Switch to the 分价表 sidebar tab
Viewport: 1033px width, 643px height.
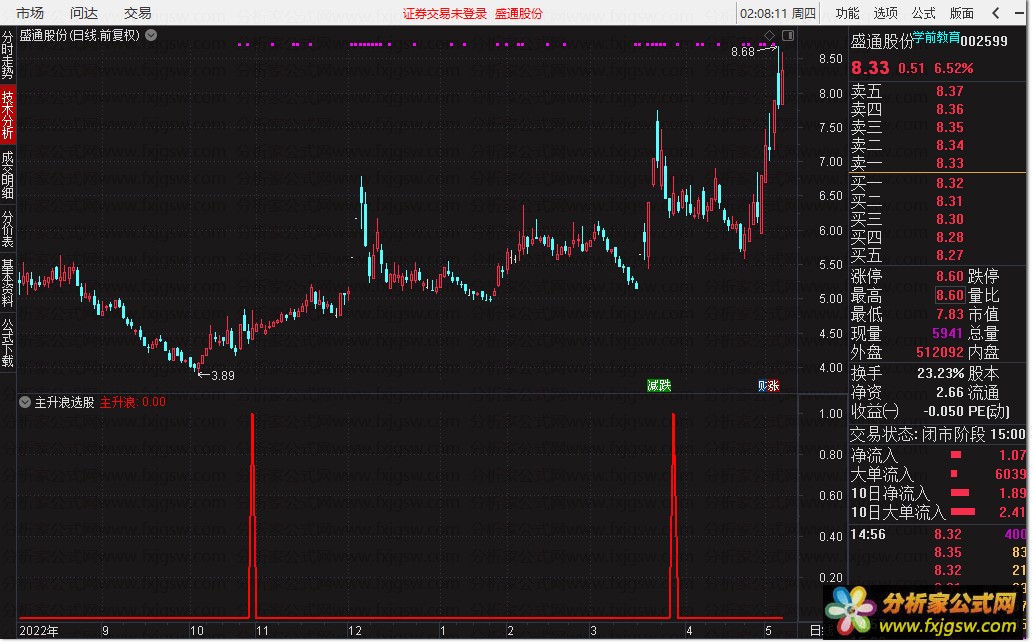coord(8,229)
